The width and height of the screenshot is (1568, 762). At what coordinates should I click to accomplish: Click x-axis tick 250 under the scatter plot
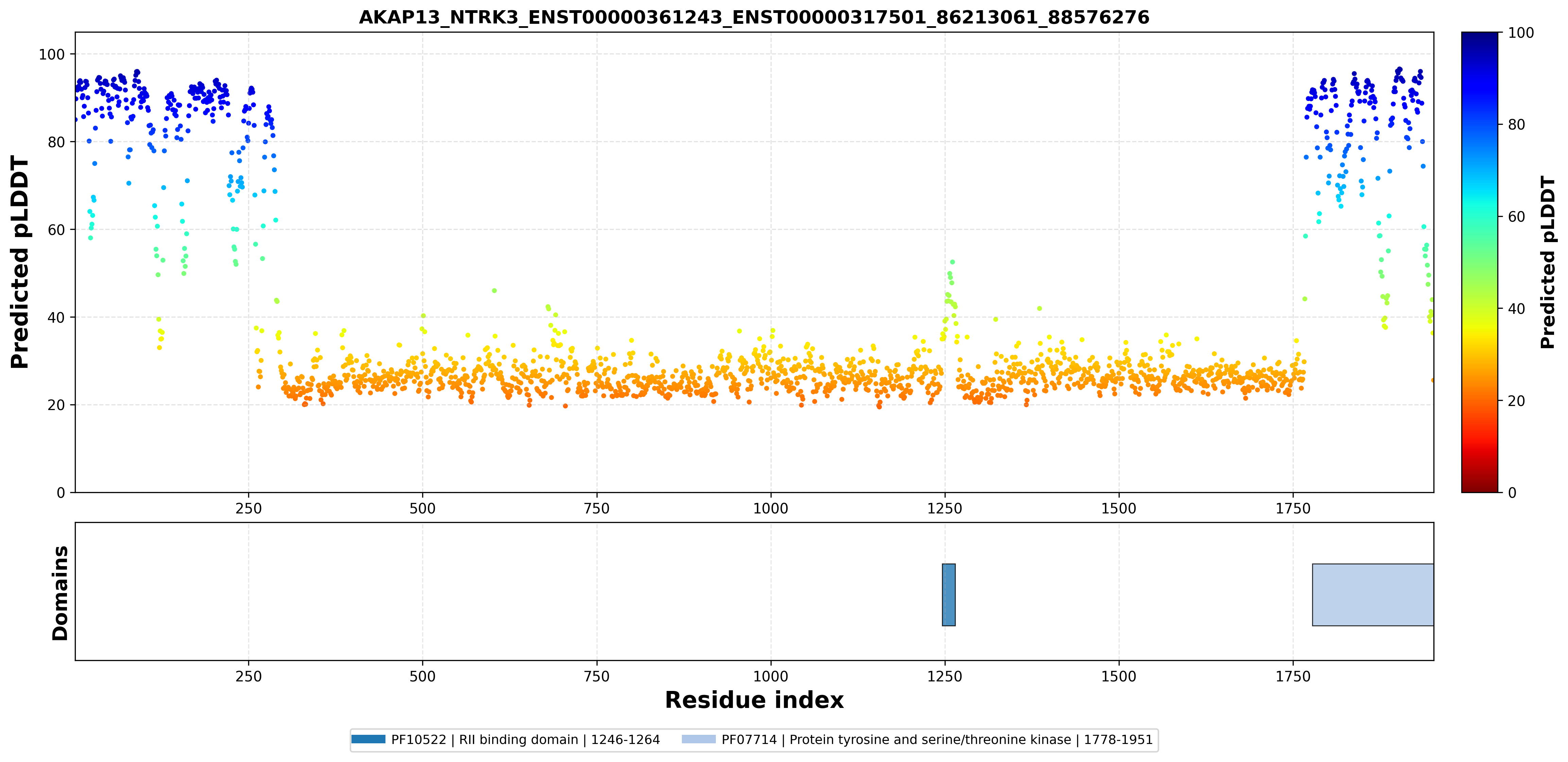coord(248,509)
